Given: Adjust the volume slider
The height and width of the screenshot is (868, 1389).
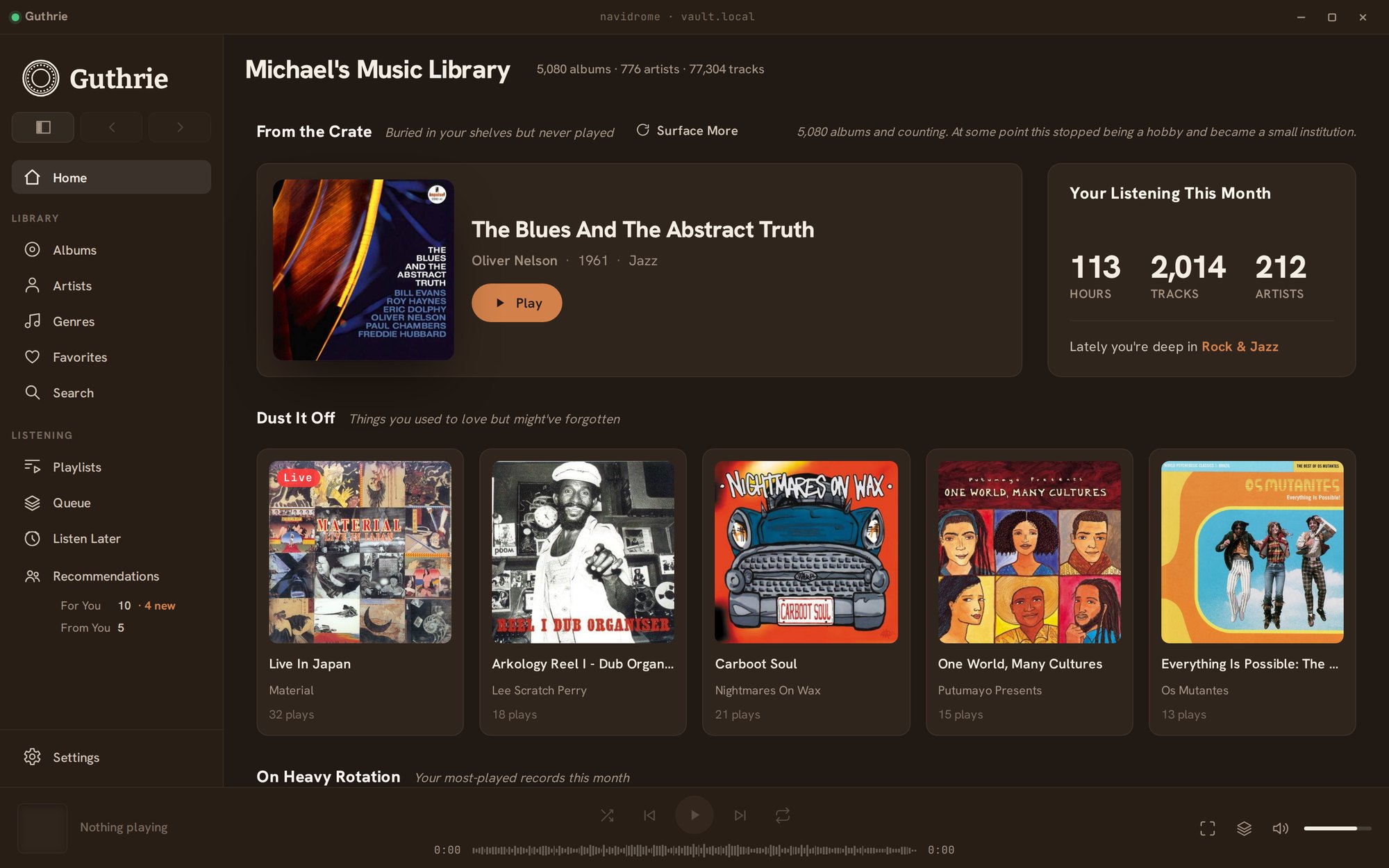Looking at the screenshot, I should (1338, 828).
